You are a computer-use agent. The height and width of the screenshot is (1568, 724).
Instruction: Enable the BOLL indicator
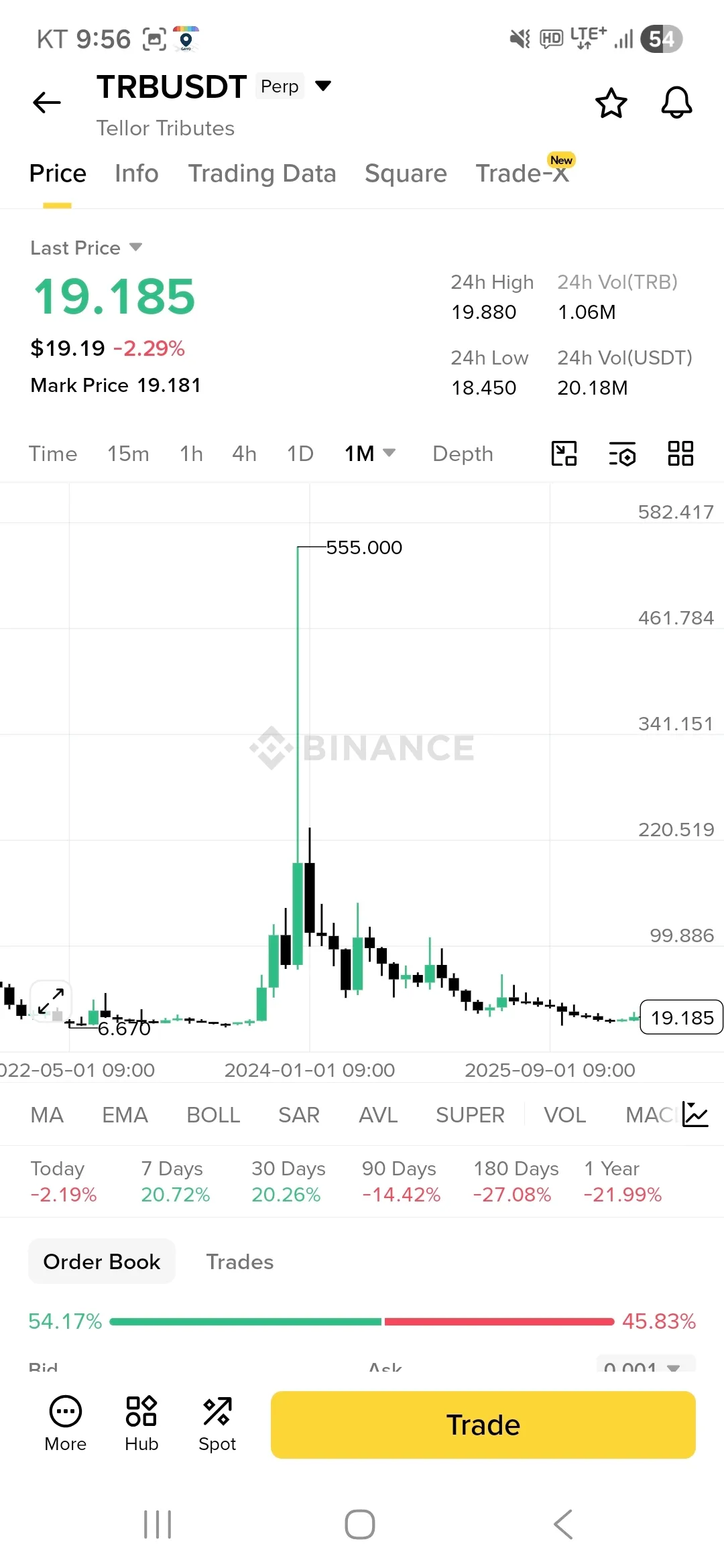point(213,1115)
